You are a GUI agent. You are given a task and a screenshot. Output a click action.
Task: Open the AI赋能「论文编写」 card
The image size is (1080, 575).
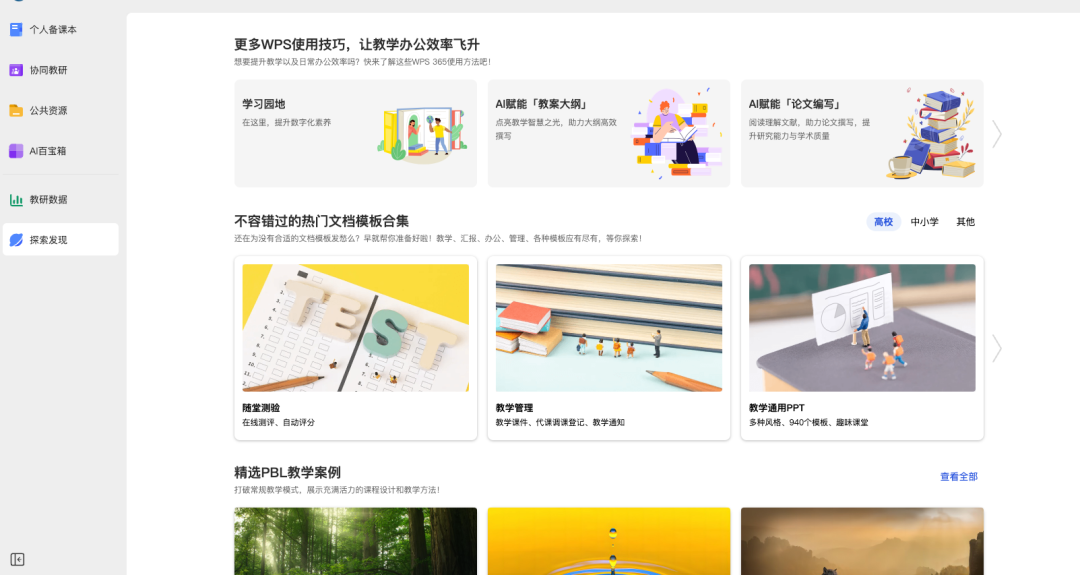point(862,134)
